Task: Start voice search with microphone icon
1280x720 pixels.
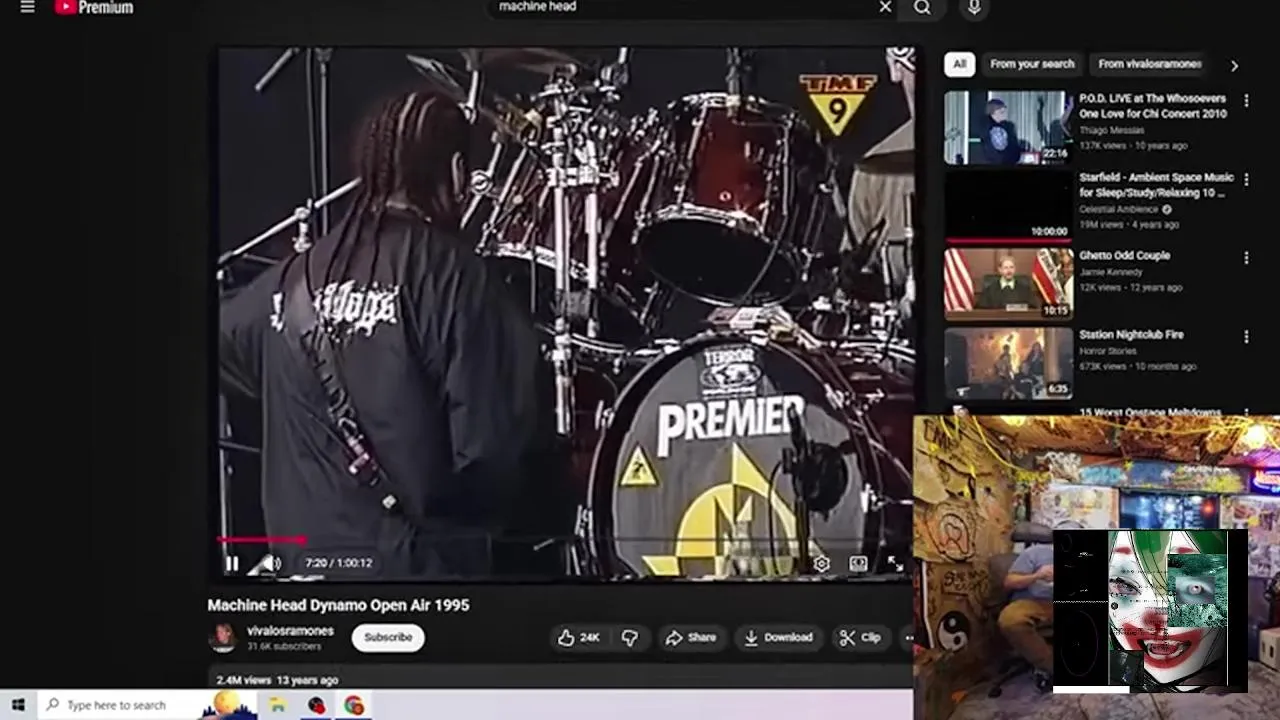Action: (974, 7)
